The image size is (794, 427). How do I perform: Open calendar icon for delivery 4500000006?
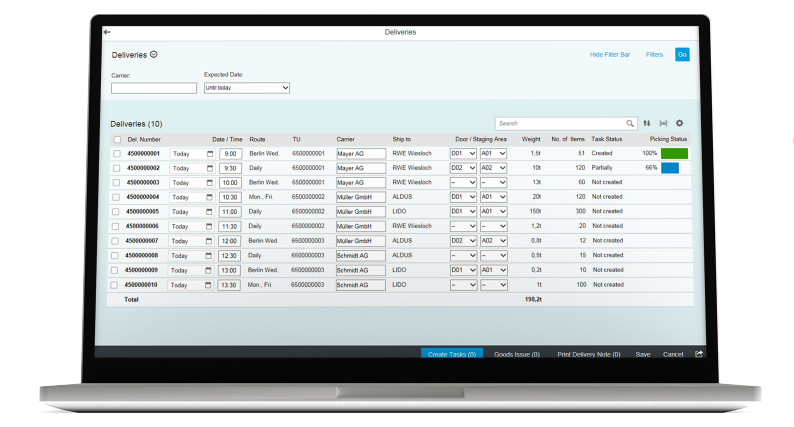[x=209, y=226]
